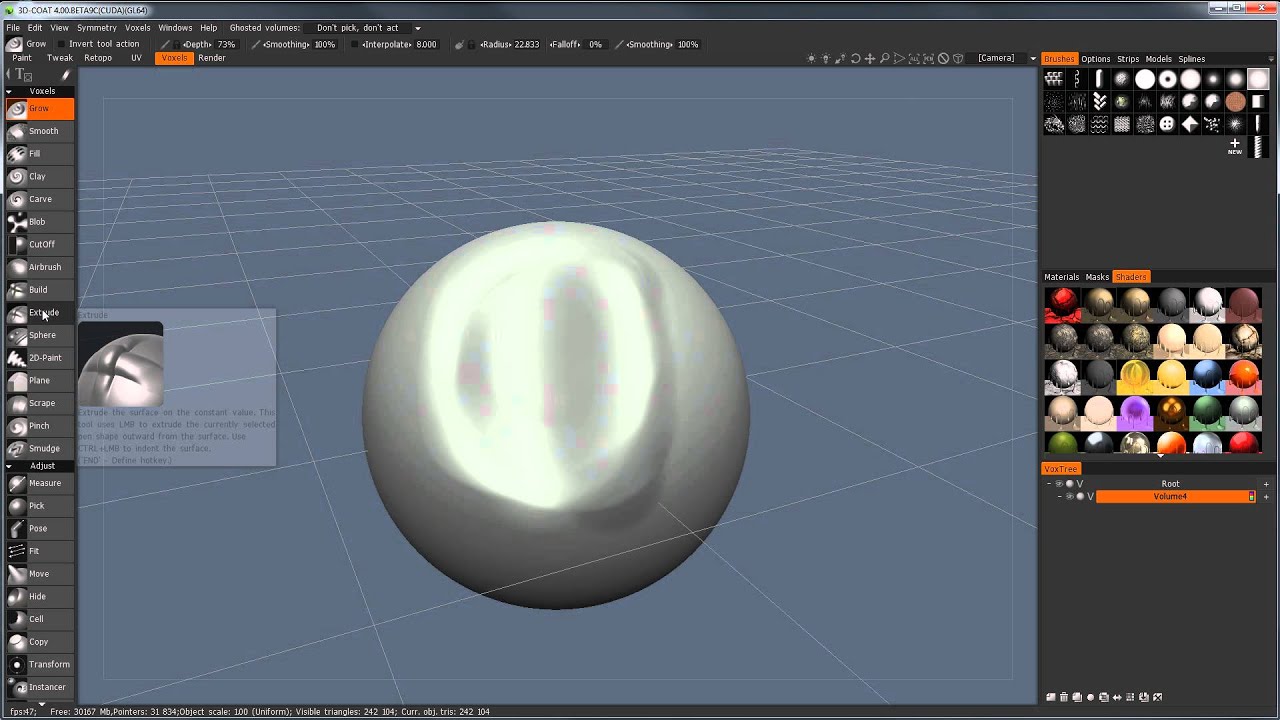Open the Voxels menu
Screen dimensions: 1280x720
coord(138,28)
